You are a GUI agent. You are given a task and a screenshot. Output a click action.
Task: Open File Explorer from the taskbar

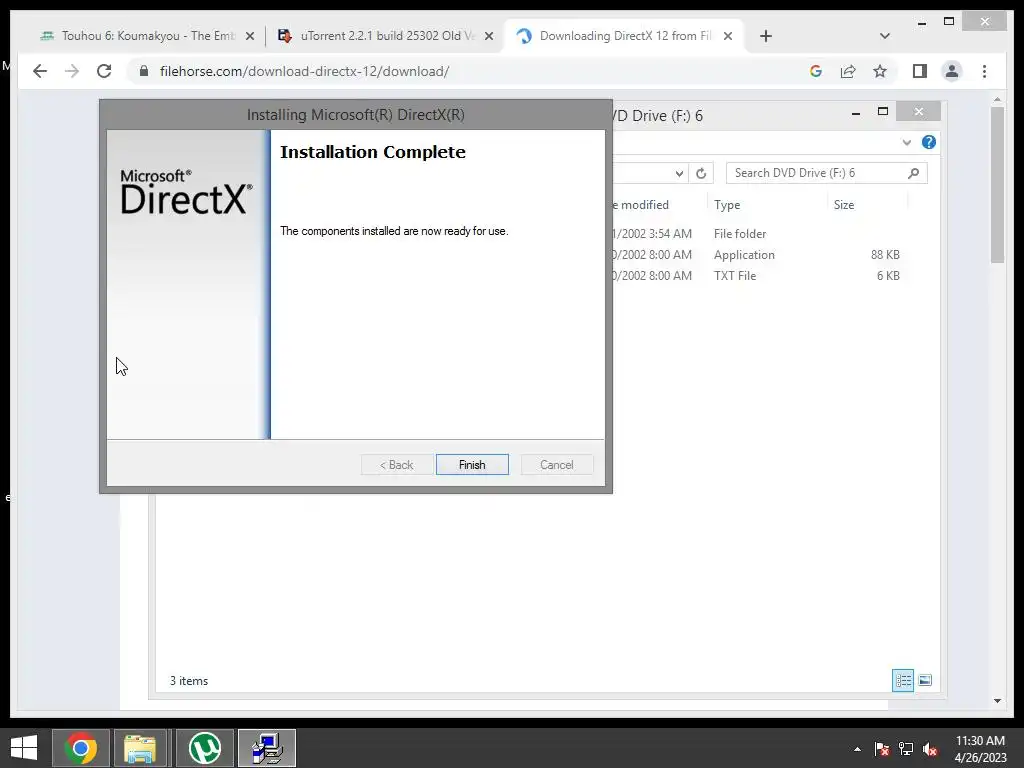140,748
